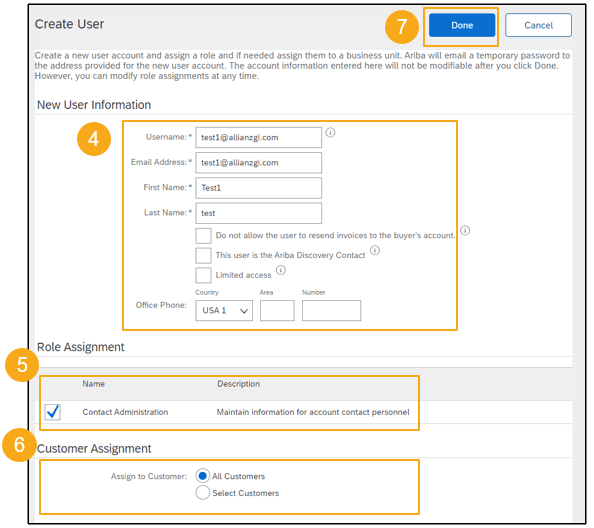Image resolution: width=594 pixels, height=528 pixels.
Task: Select the 'Office Phone:' label
Action: point(161,305)
